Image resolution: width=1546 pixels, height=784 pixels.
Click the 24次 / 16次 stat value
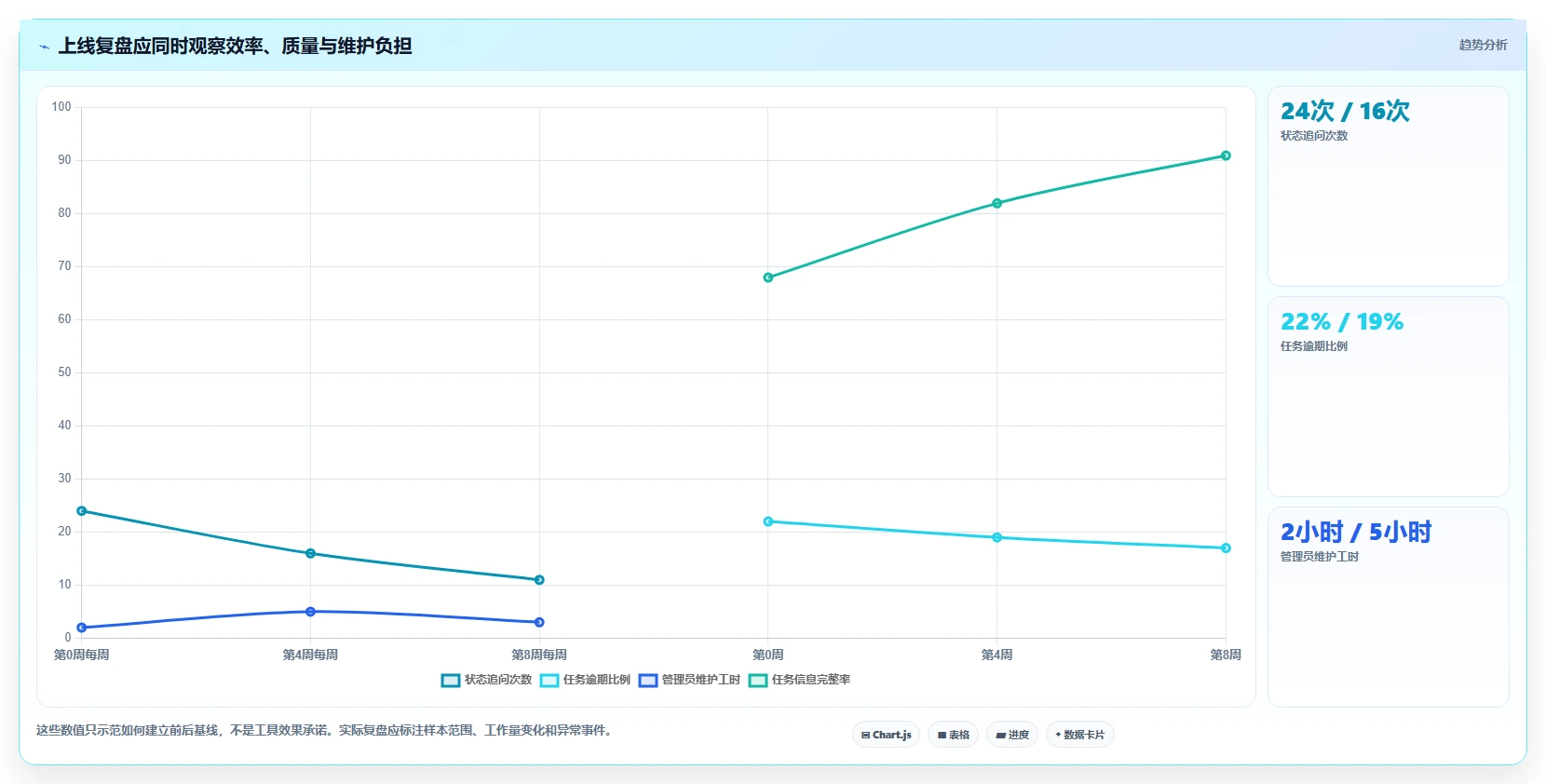[1345, 112]
